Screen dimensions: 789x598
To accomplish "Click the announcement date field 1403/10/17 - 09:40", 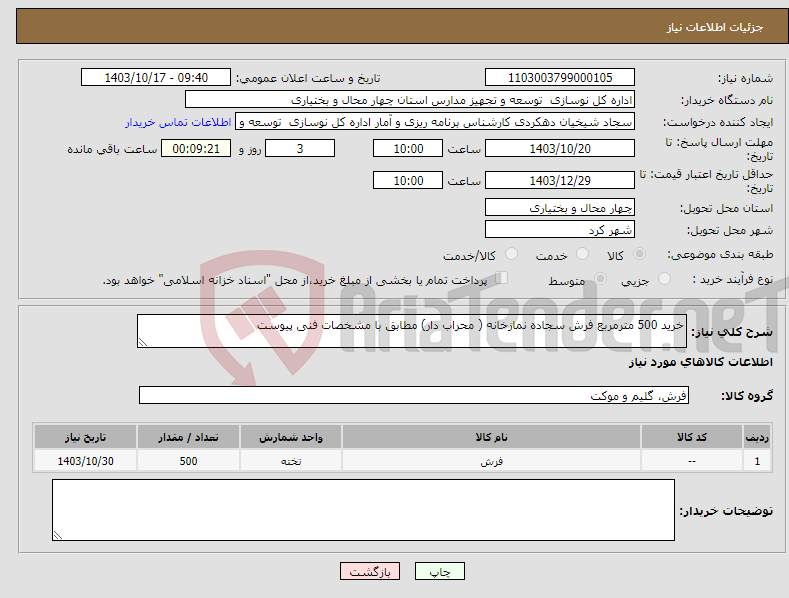I will tap(155, 78).
